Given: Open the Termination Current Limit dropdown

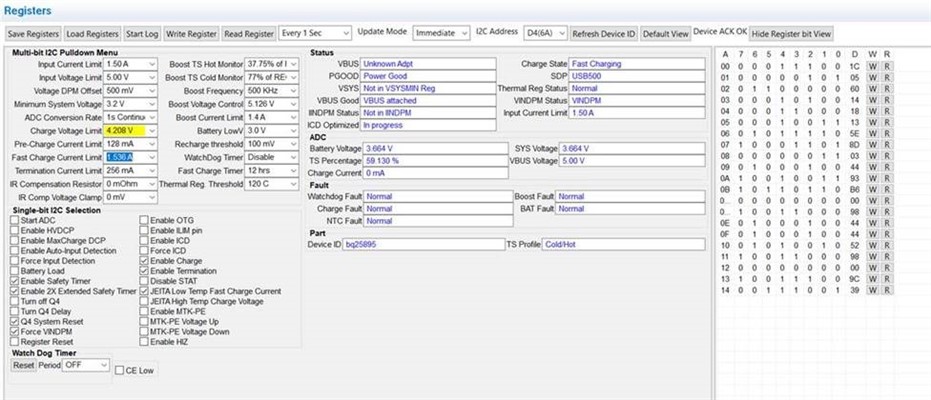Looking at the screenshot, I should [130, 171].
